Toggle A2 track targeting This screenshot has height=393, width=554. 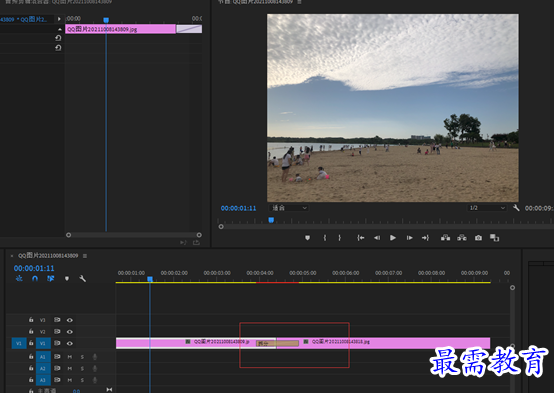(43, 368)
